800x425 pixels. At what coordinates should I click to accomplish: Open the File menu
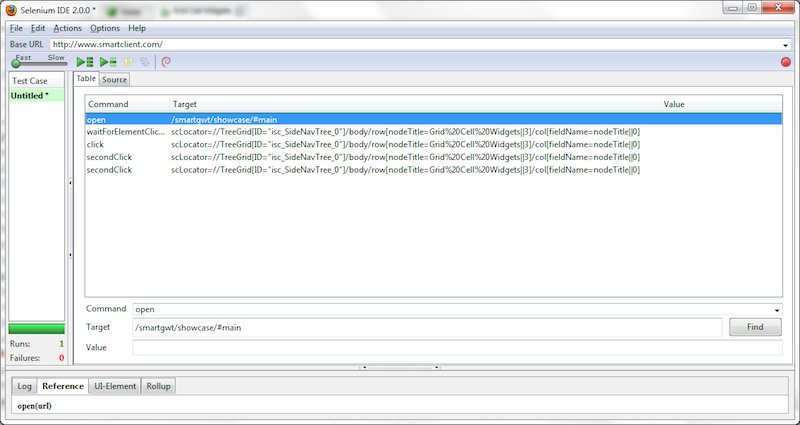16,28
